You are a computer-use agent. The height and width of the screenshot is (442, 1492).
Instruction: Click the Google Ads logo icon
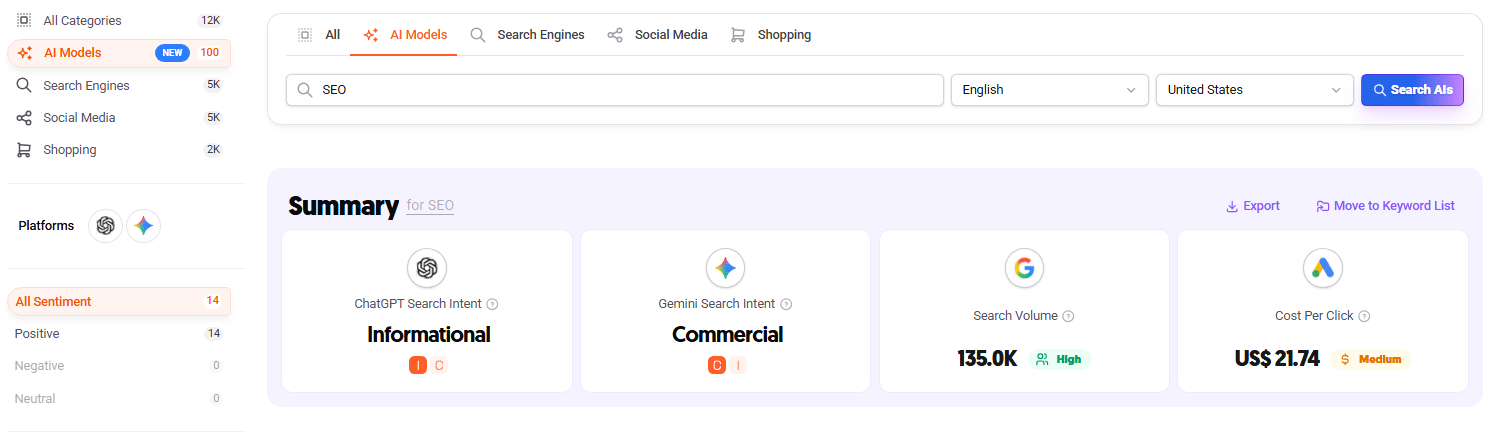pos(1322,268)
